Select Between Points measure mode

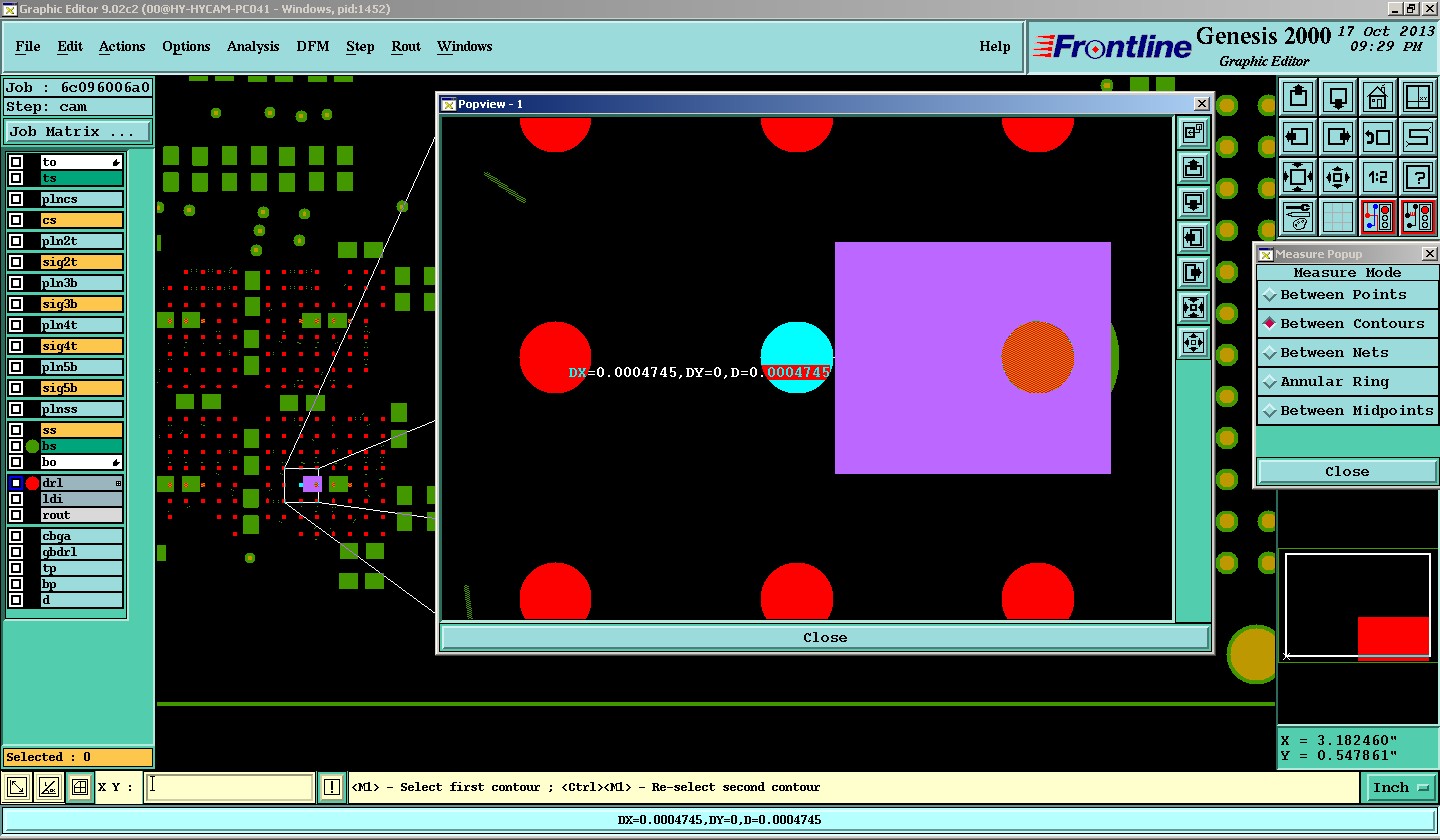pos(1347,295)
